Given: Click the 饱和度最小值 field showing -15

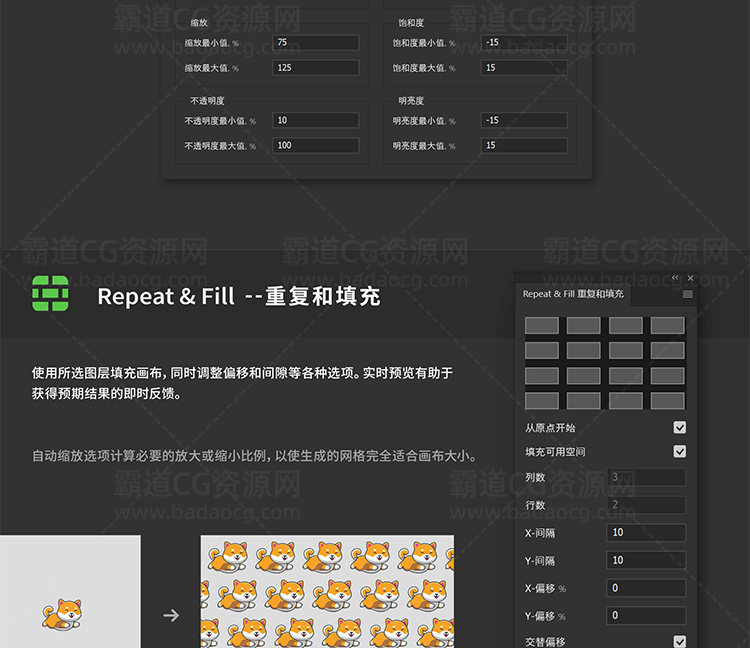Looking at the screenshot, I should (x=524, y=43).
